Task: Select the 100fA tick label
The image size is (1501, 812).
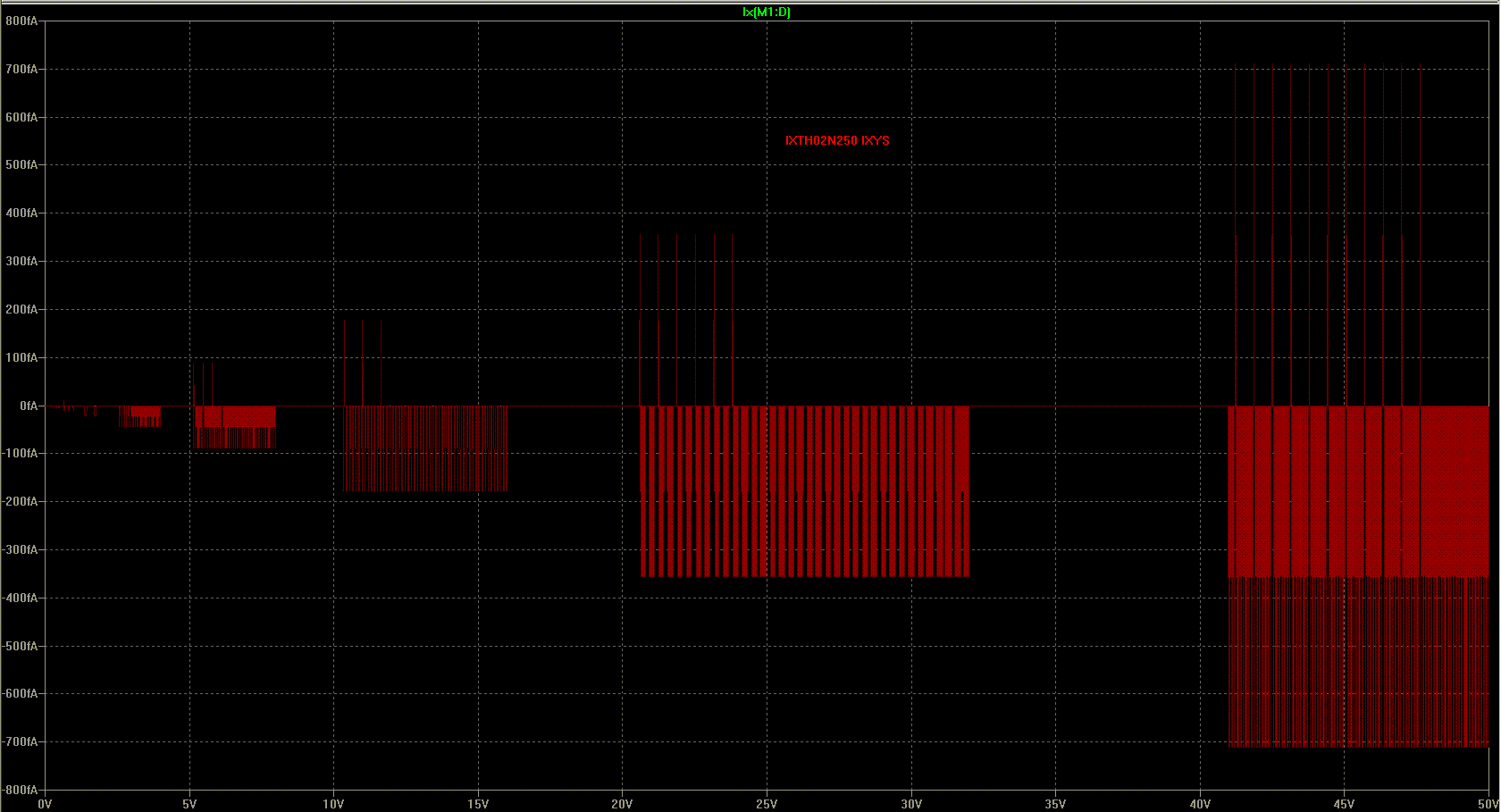Action: coord(21,358)
